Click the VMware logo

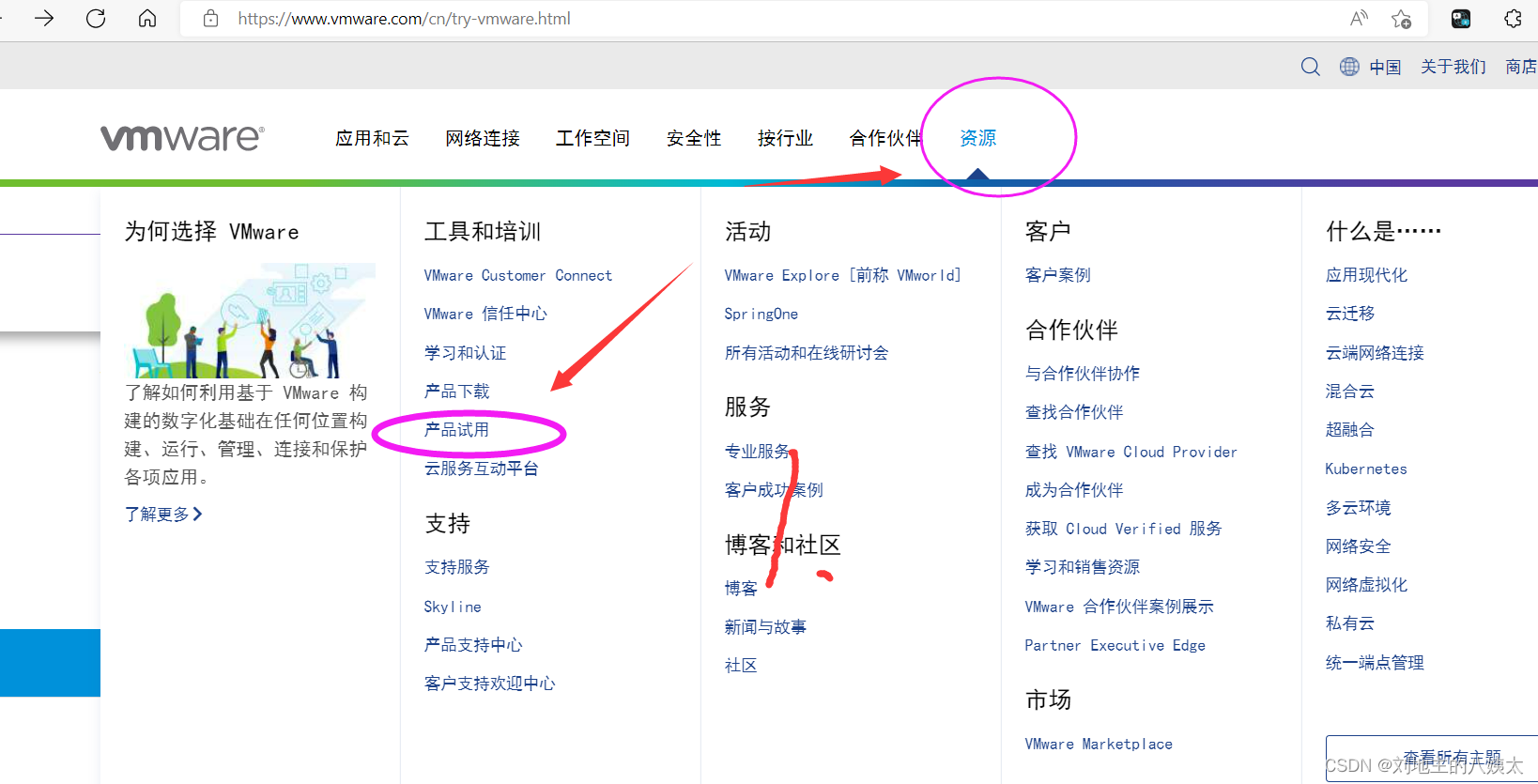click(183, 138)
